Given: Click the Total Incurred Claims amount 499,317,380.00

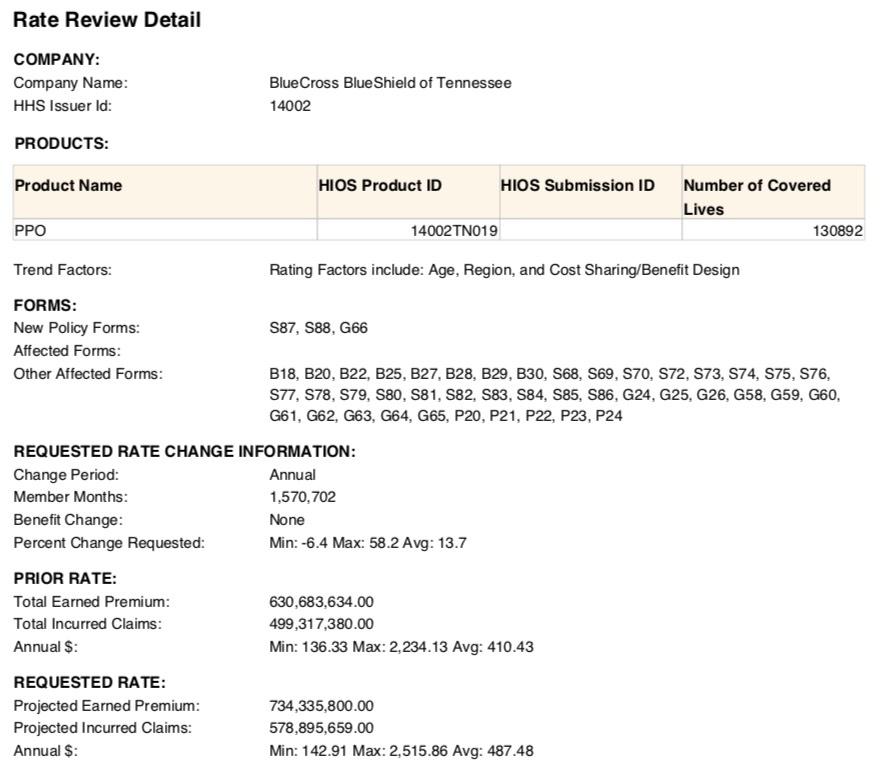Looking at the screenshot, I should tap(321, 624).
